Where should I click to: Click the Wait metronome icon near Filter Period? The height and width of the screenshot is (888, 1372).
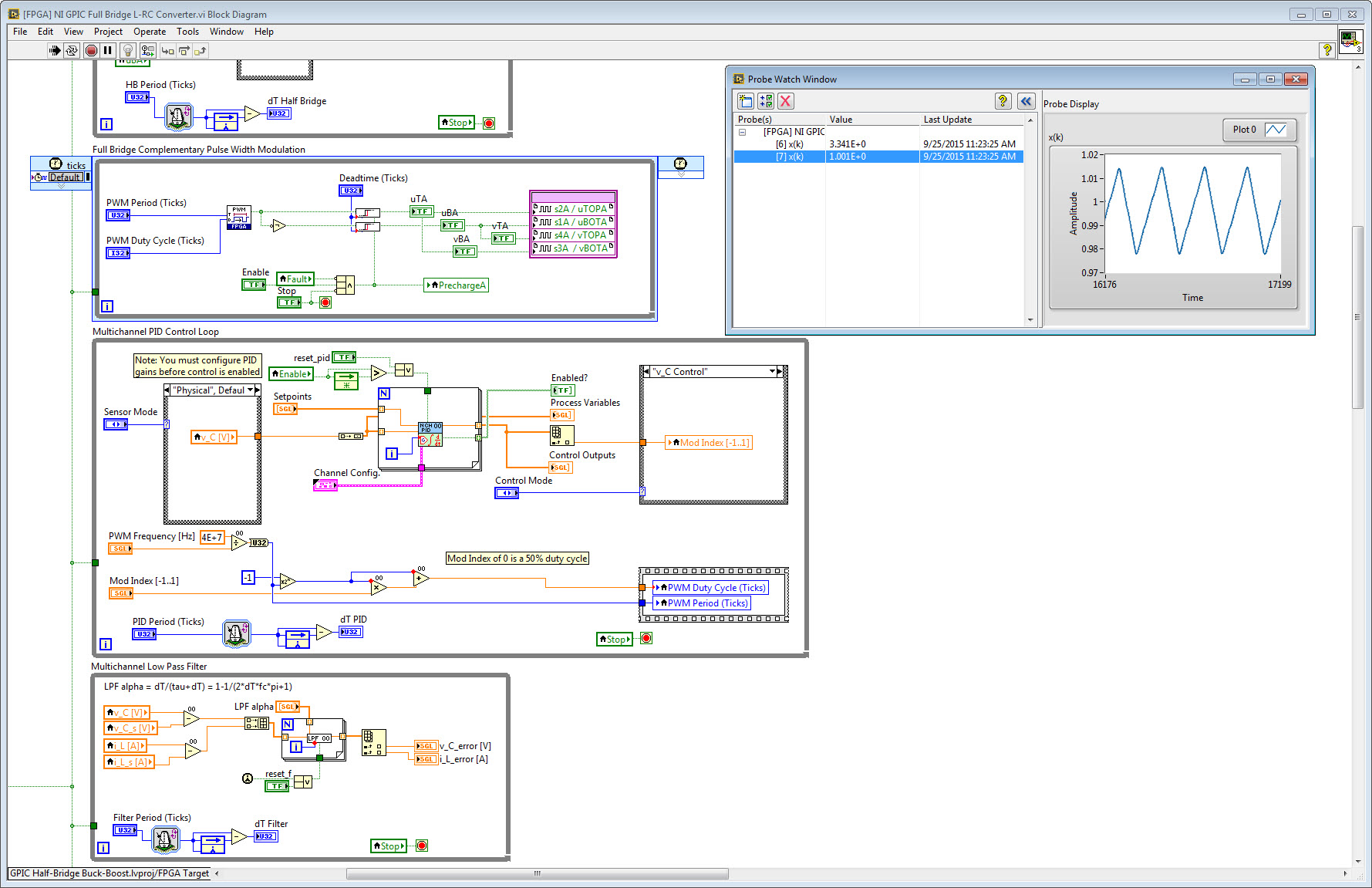[166, 839]
